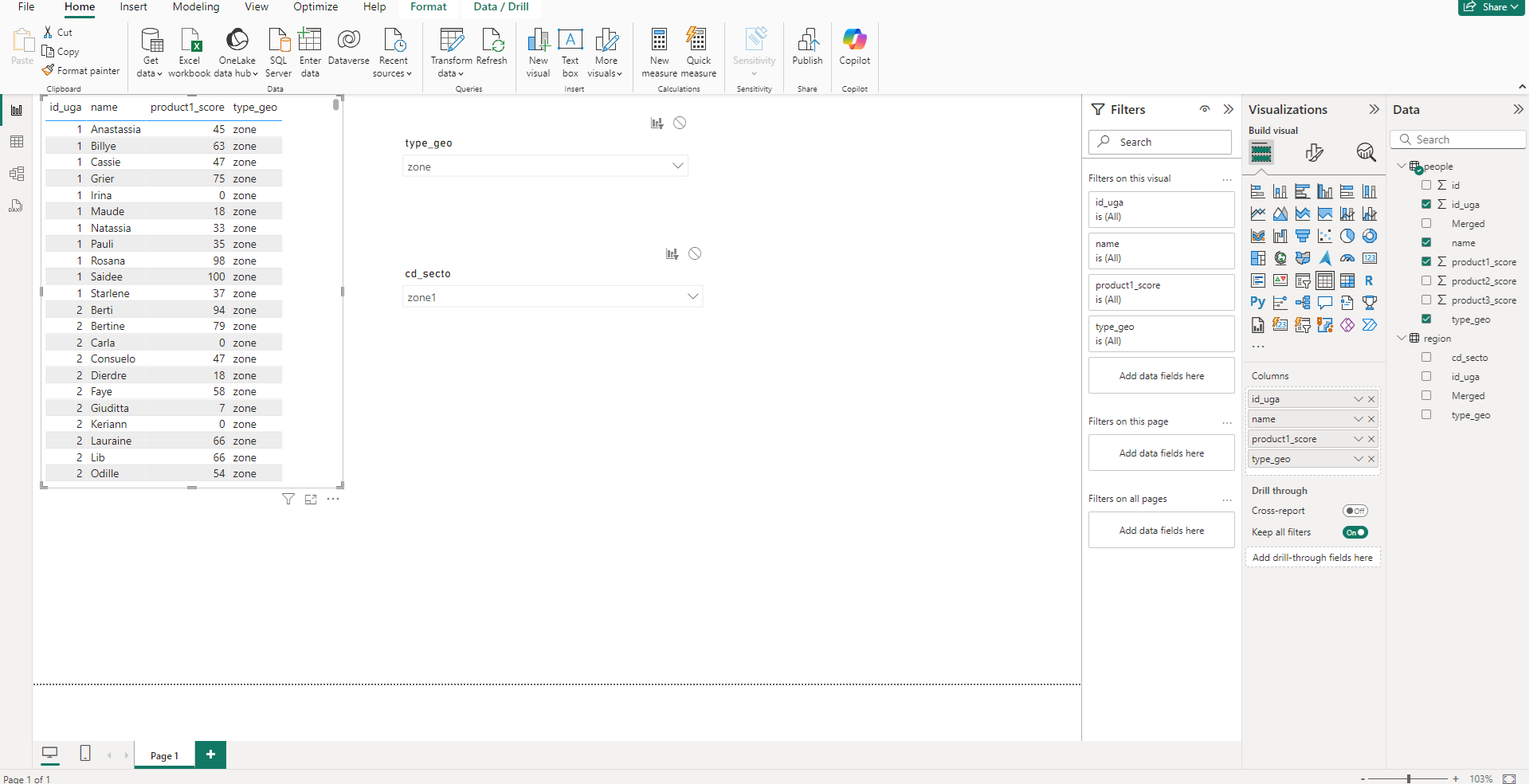Check product2_score field
The width and height of the screenshot is (1529, 784).
pyautogui.click(x=1426, y=280)
